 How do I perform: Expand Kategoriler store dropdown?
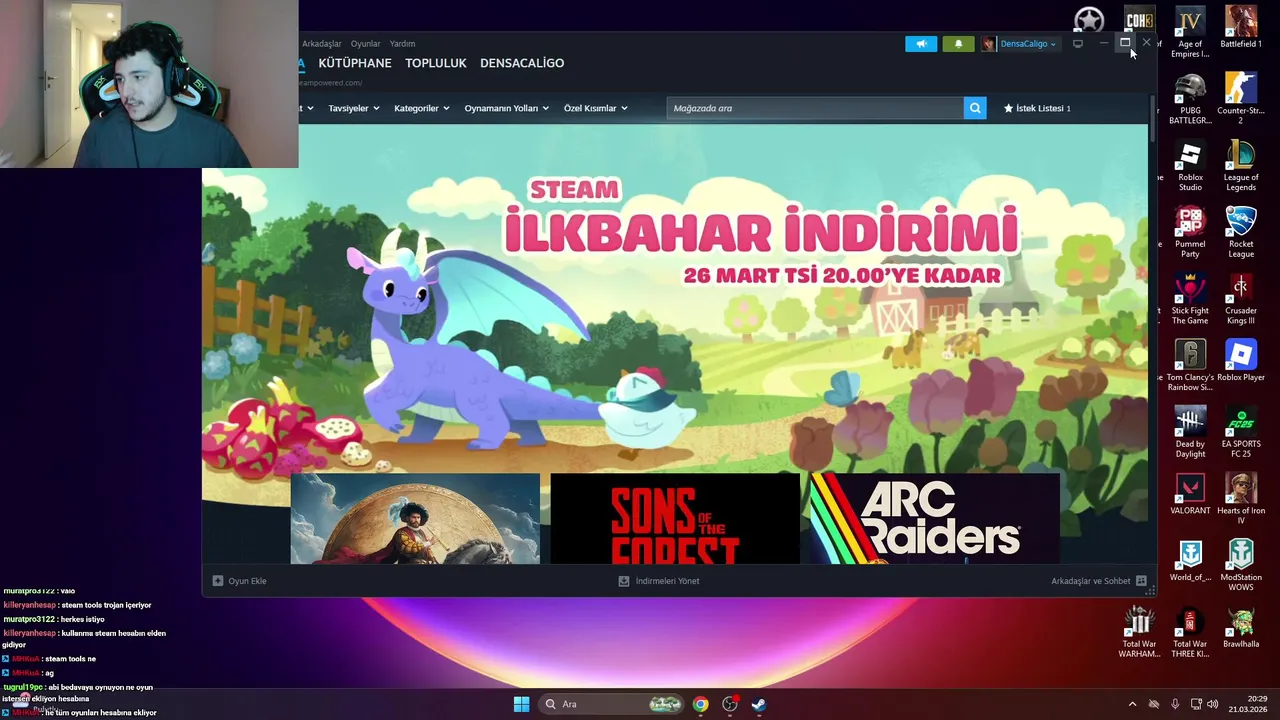tap(421, 108)
